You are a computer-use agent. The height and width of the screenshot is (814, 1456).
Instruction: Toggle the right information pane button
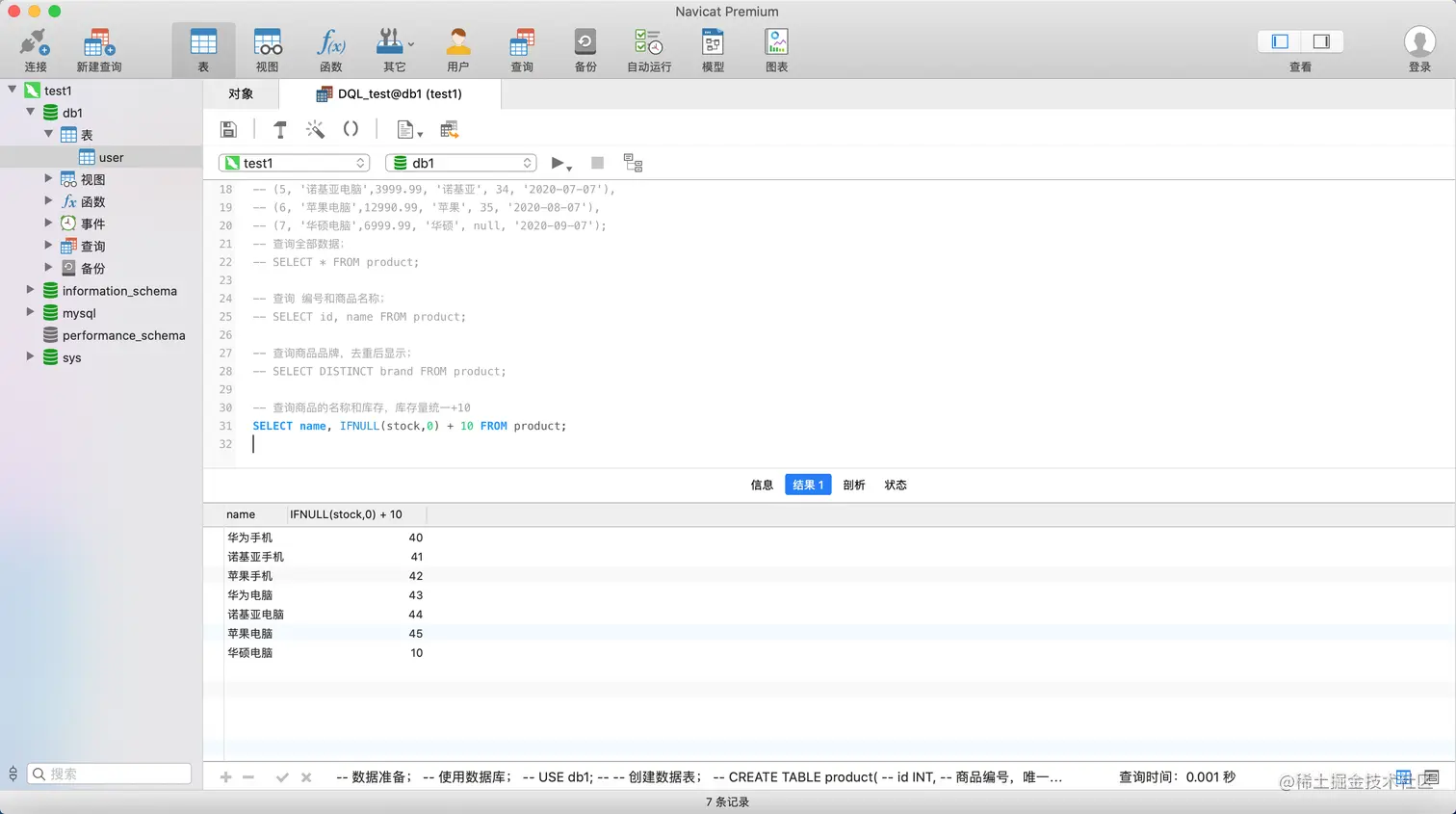(1321, 41)
